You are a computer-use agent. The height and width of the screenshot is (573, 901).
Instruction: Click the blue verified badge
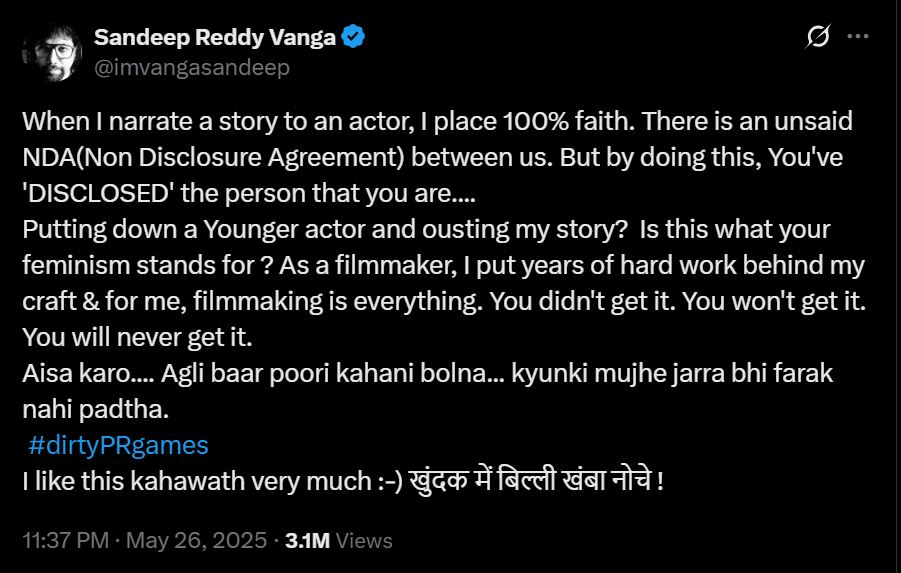coord(354,38)
